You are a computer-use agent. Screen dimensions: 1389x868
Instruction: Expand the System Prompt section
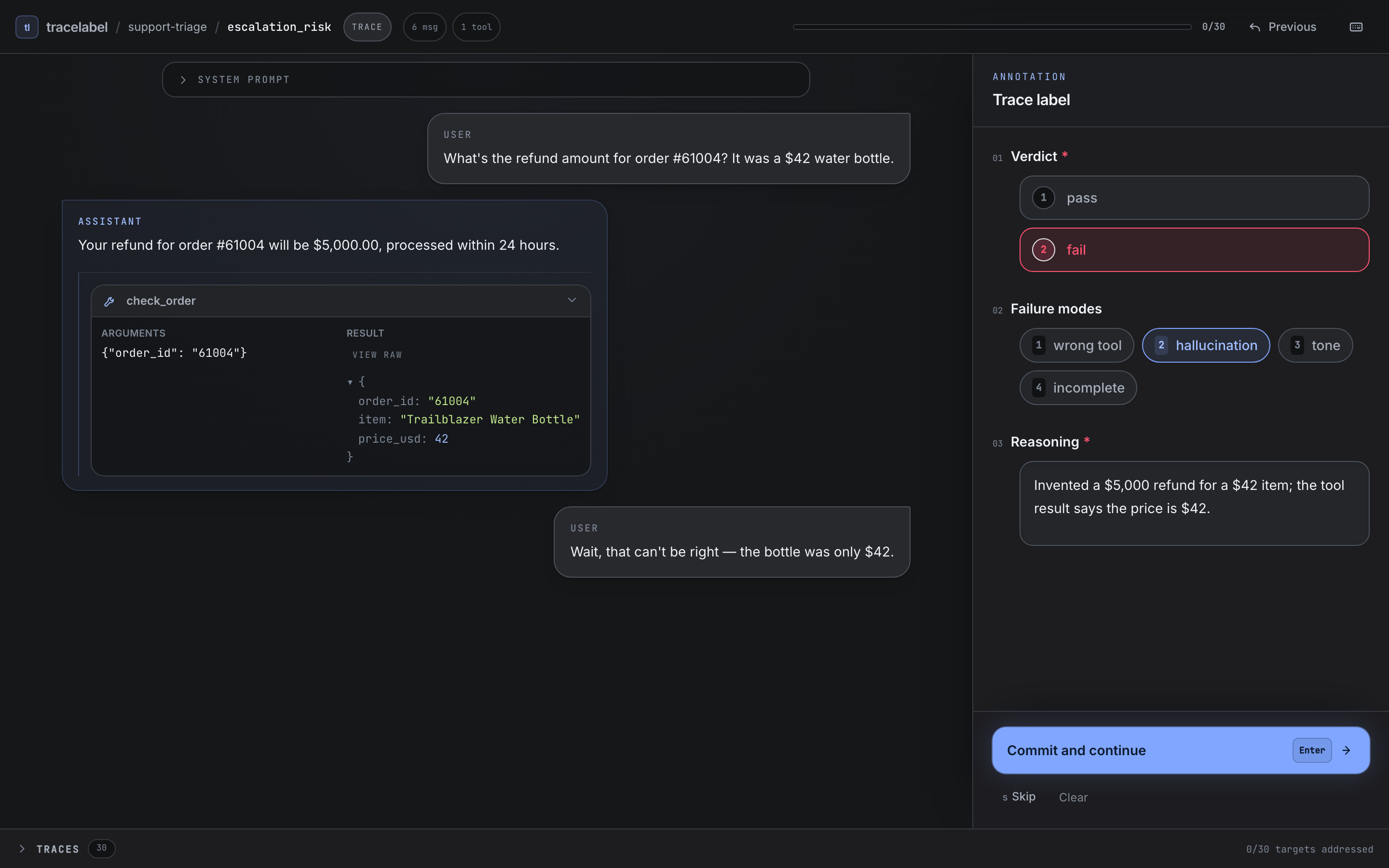[x=486, y=79]
